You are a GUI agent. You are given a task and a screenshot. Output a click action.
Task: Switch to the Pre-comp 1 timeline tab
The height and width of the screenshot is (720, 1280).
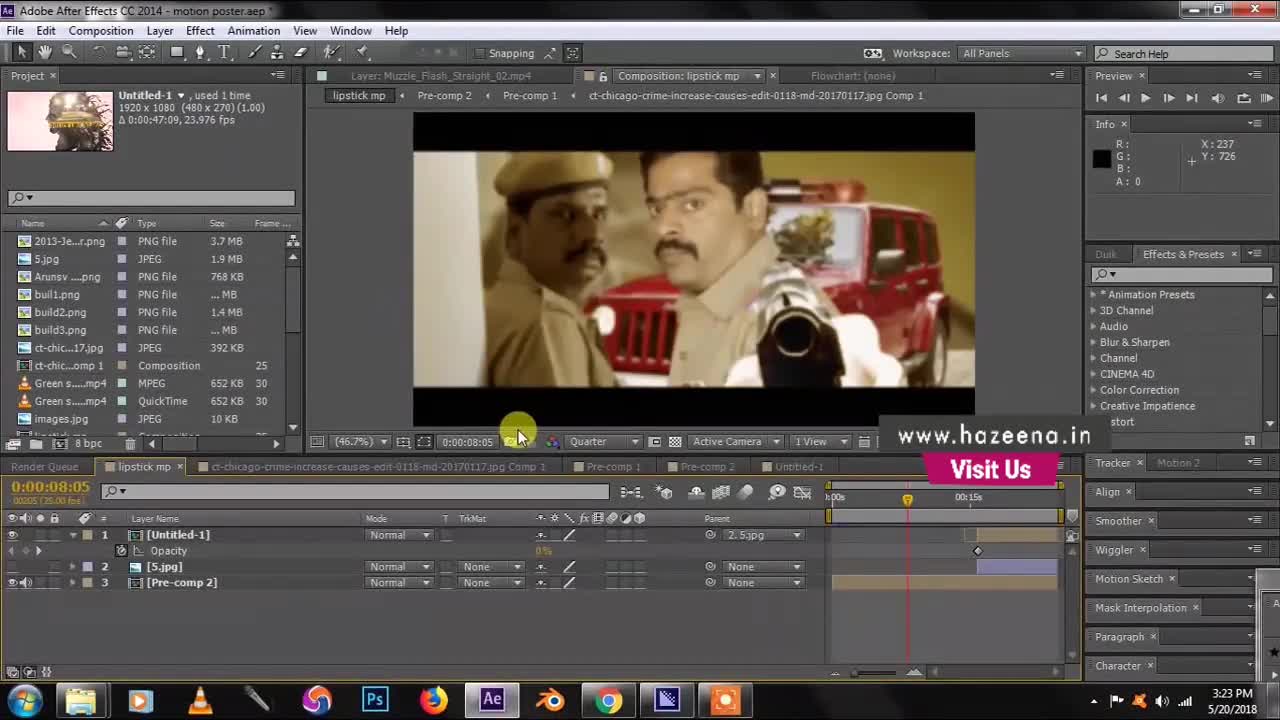tap(613, 467)
